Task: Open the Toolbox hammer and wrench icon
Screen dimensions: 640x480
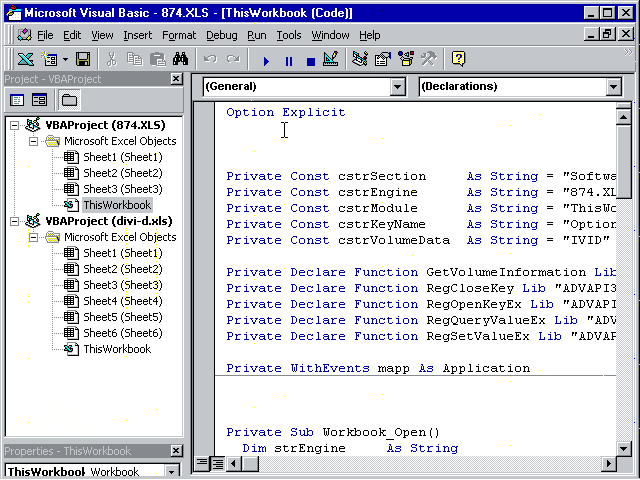Action: [x=429, y=60]
